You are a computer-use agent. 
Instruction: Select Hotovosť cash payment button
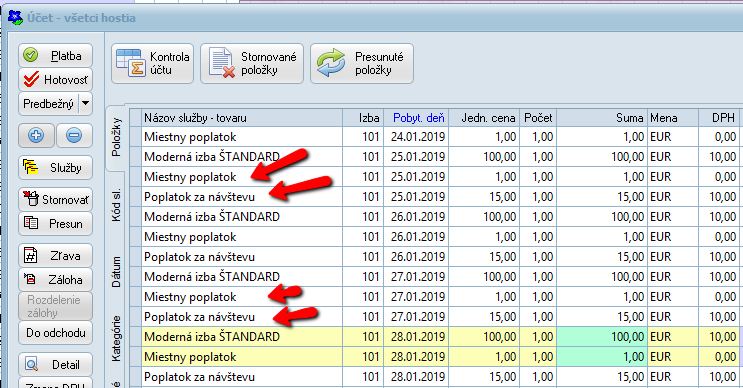coord(55,80)
